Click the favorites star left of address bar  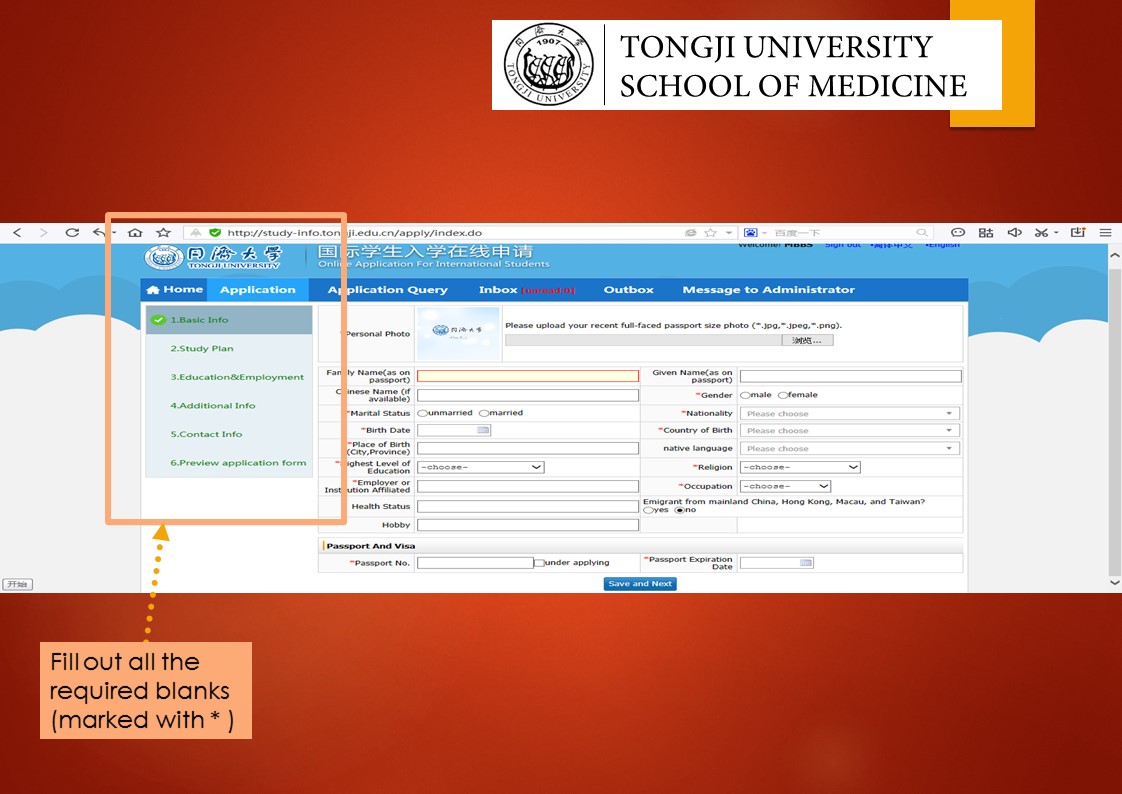(x=164, y=232)
